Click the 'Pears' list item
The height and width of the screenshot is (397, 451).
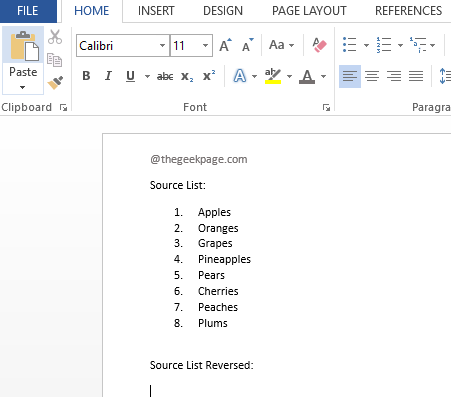pos(211,275)
